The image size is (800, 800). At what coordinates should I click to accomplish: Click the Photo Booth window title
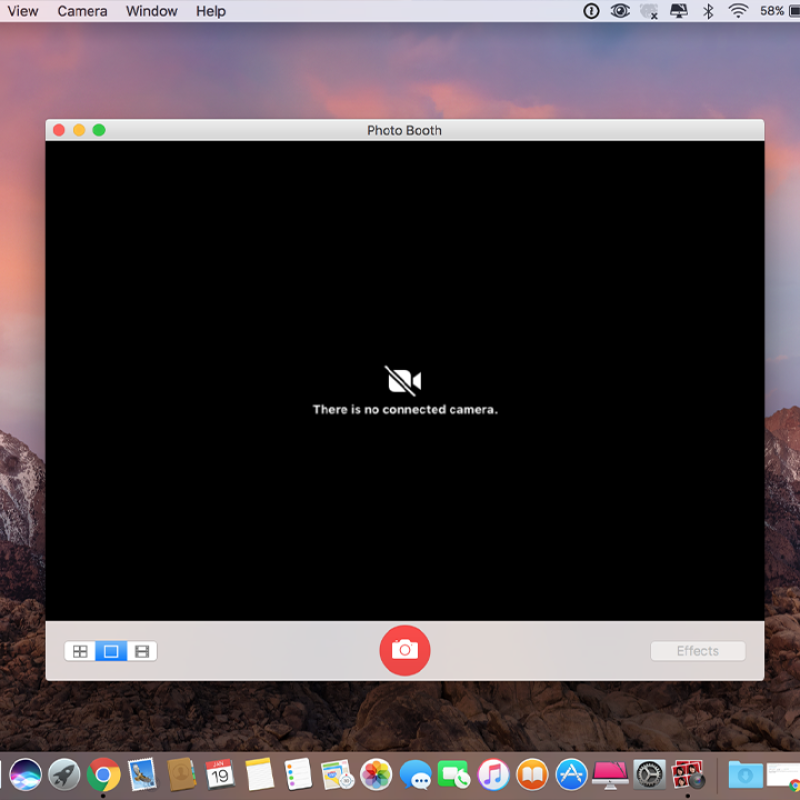click(404, 130)
